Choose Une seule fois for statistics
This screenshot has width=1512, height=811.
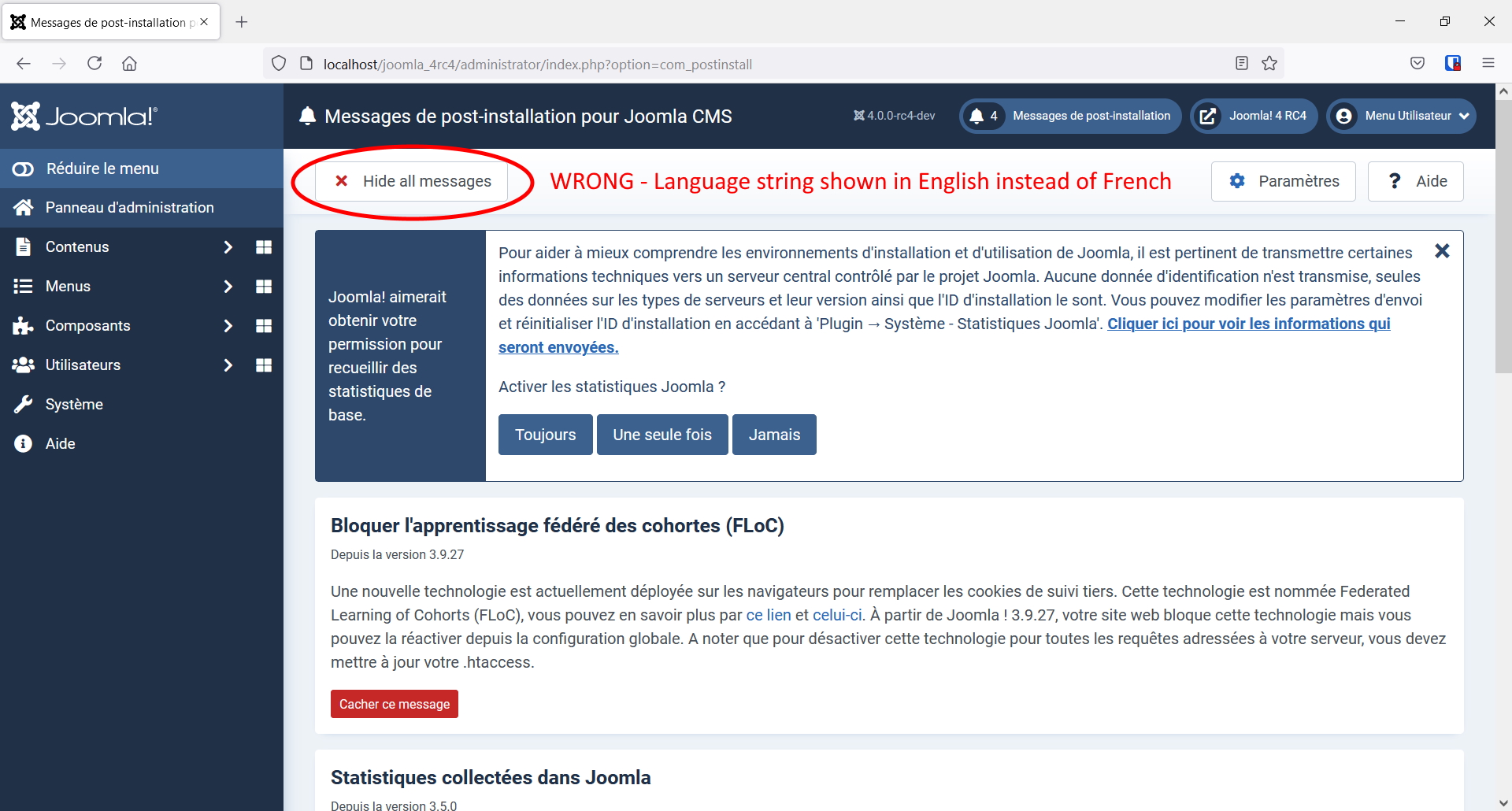662,435
